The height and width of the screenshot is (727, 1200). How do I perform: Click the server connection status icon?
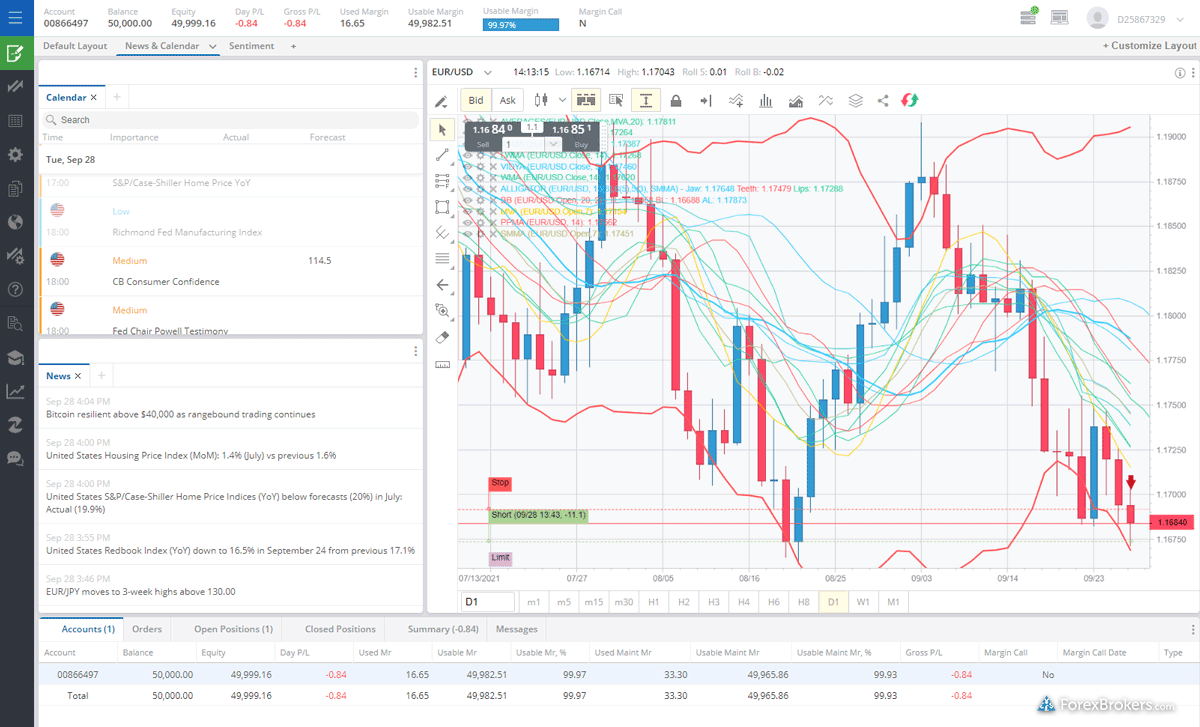click(1030, 17)
